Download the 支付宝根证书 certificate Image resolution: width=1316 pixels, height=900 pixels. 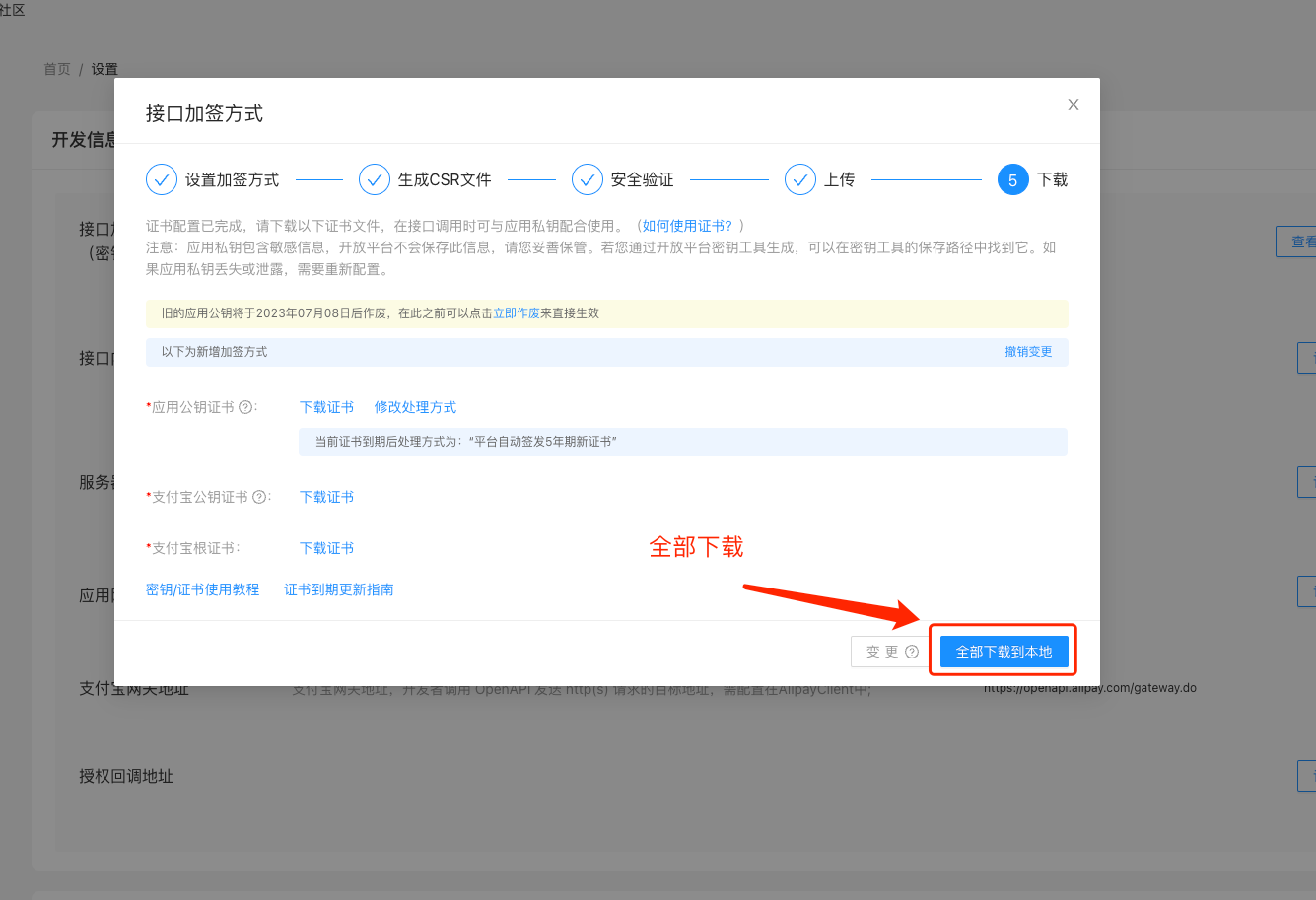326,548
